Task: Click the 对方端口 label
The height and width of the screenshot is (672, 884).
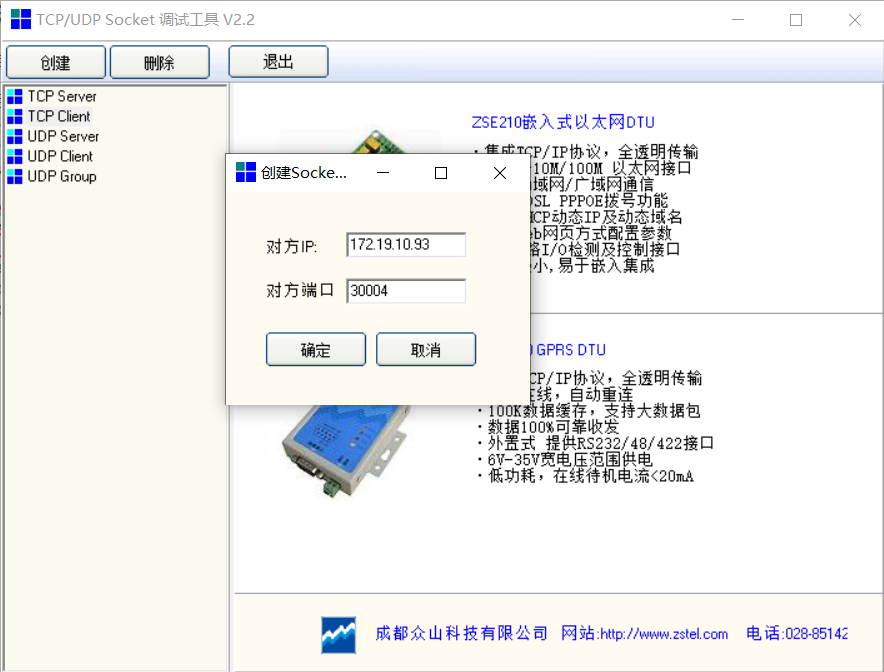Action: (300, 290)
